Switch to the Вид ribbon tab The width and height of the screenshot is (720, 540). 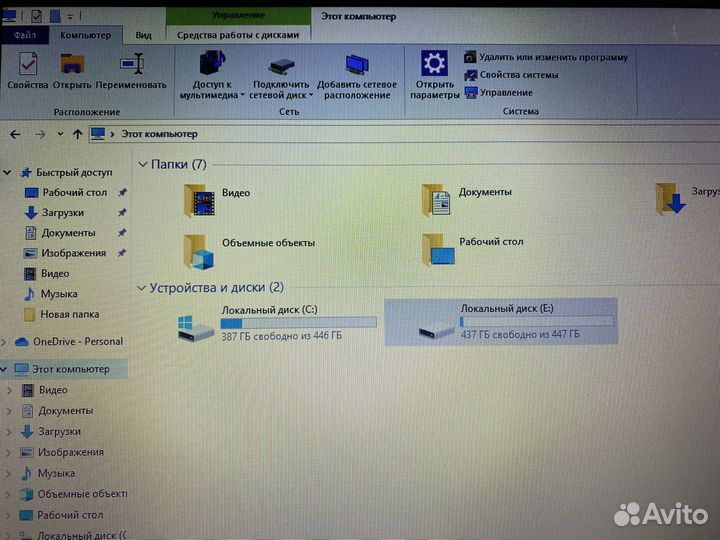click(x=144, y=35)
